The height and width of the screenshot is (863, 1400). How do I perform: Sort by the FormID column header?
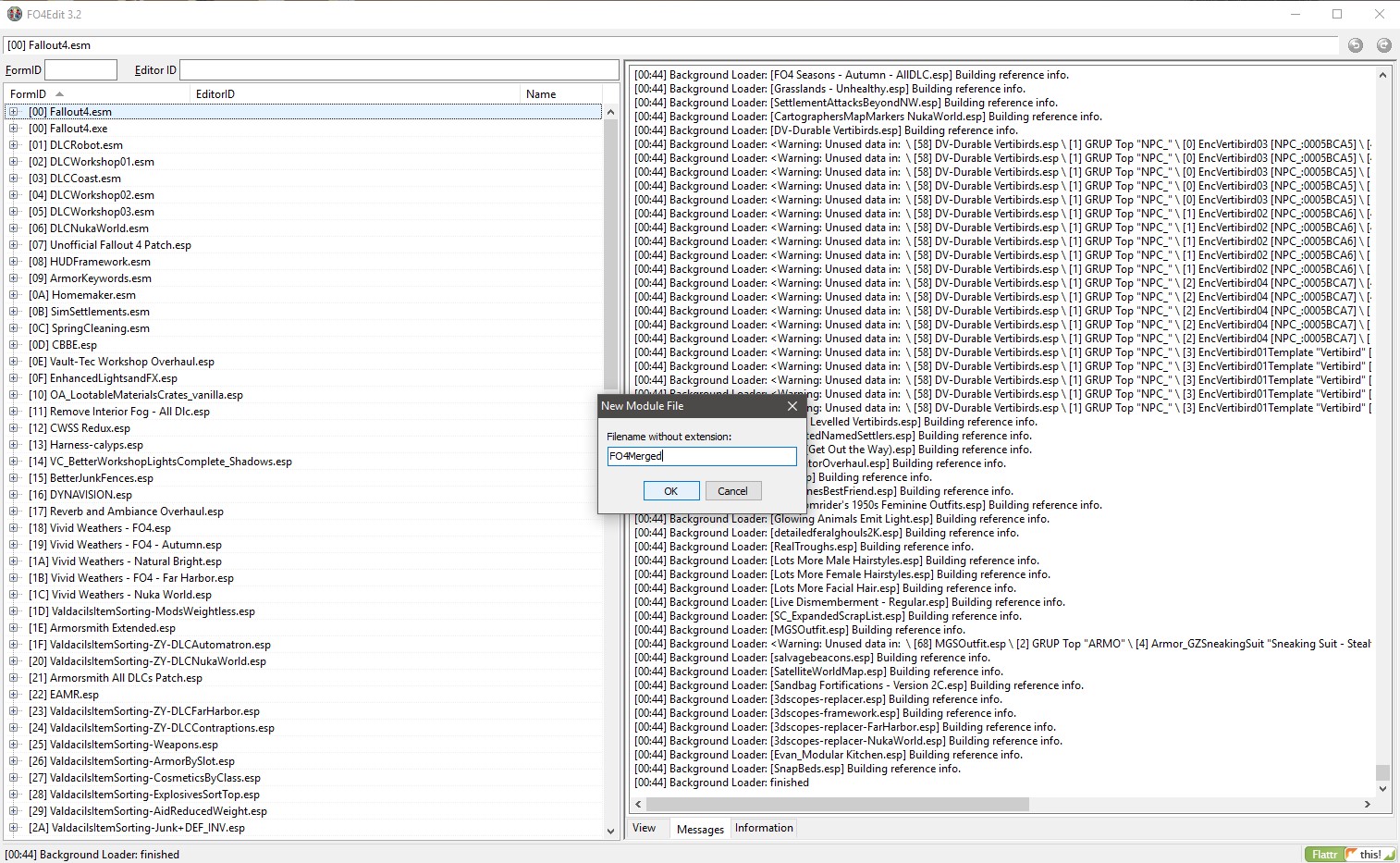pos(97,93)
